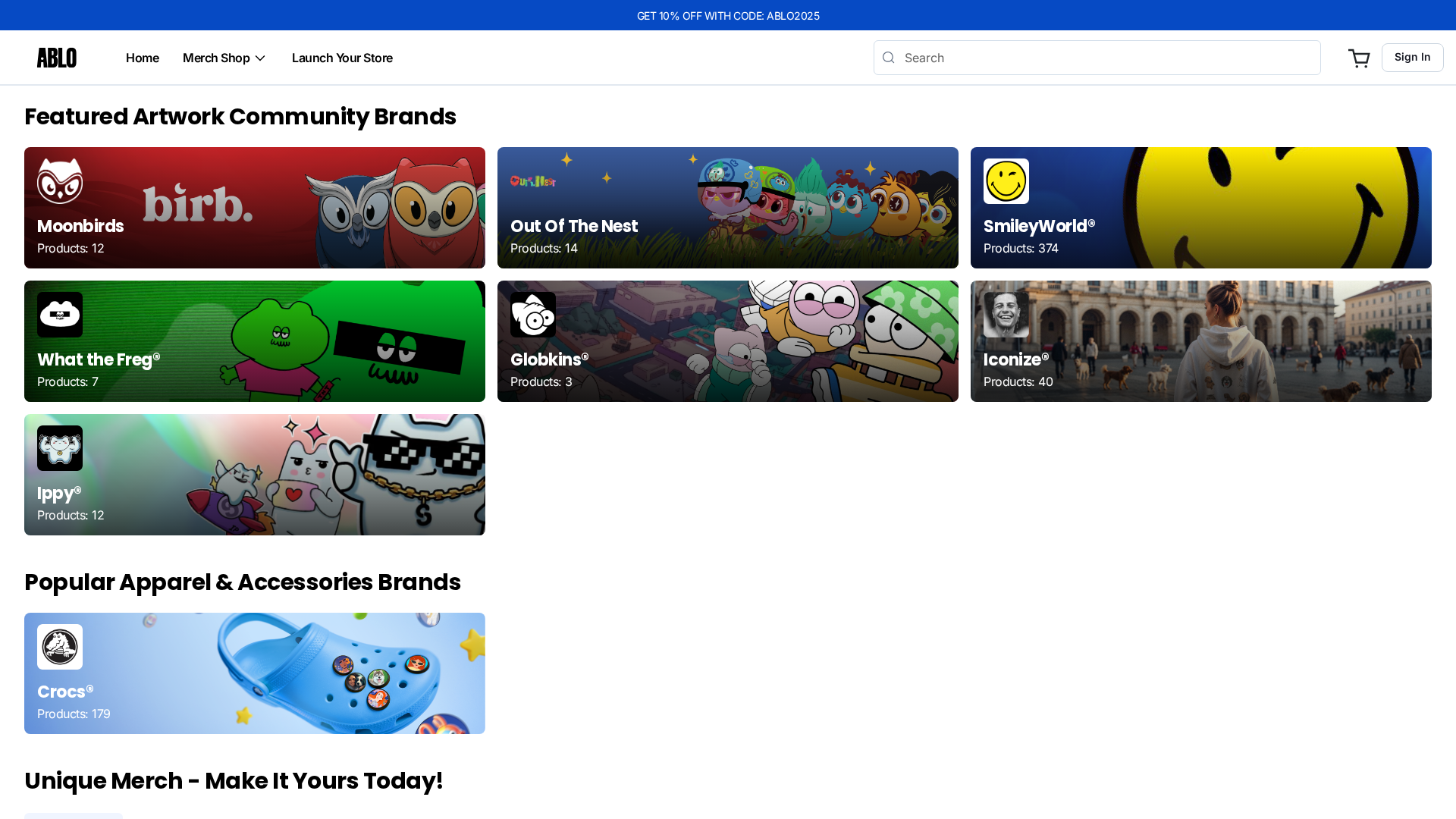Click the What the Freg logo icon

tap(60, 315)
